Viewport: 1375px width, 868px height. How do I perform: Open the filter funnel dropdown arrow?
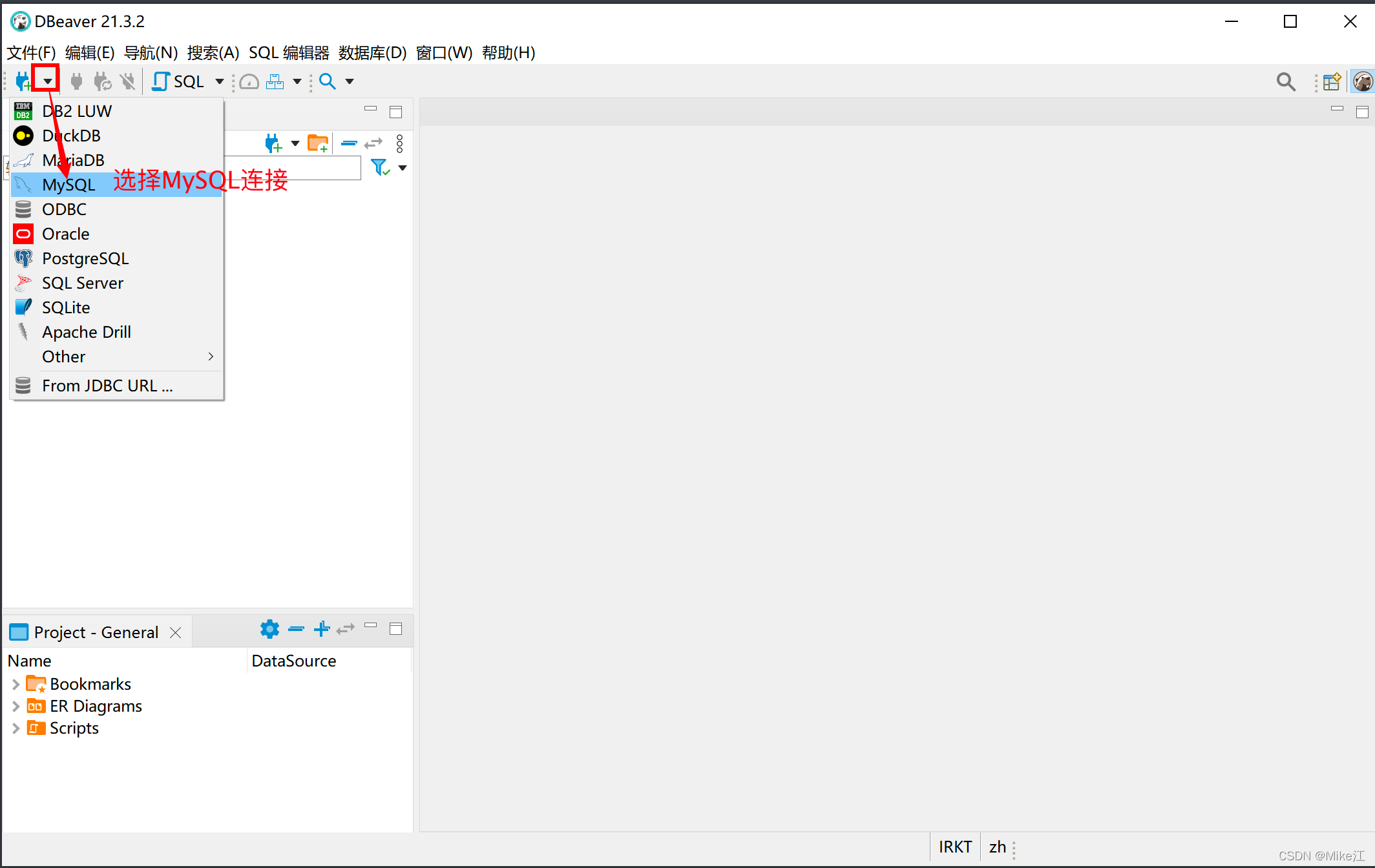(x=403, y=168)
